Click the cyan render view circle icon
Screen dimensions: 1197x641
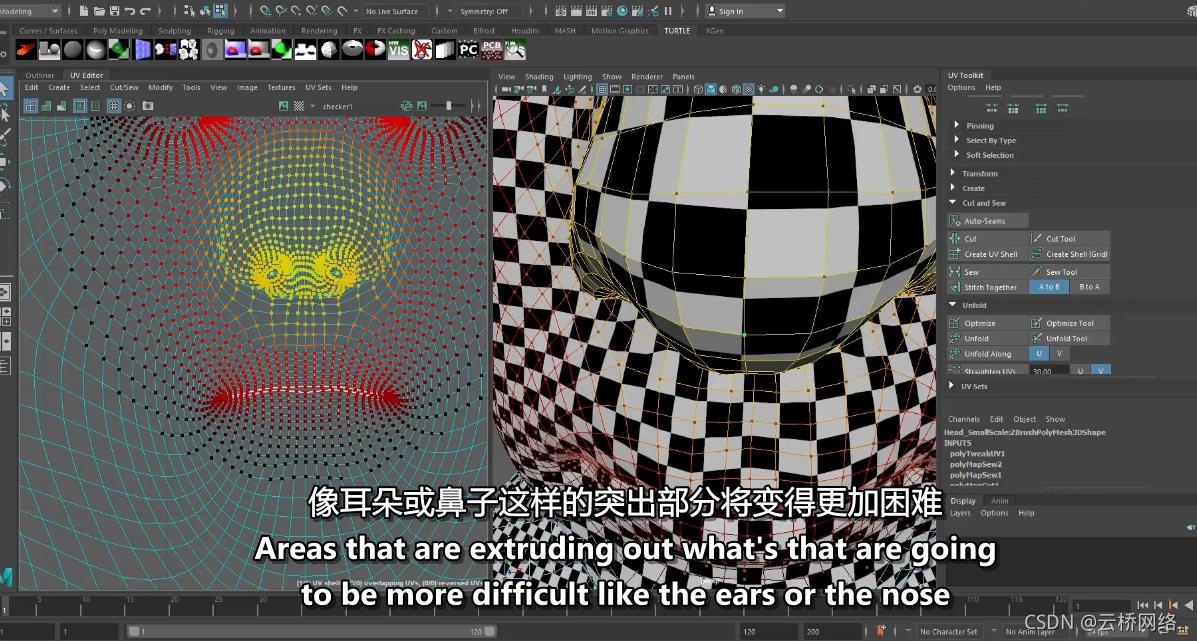tap(622, 11)
